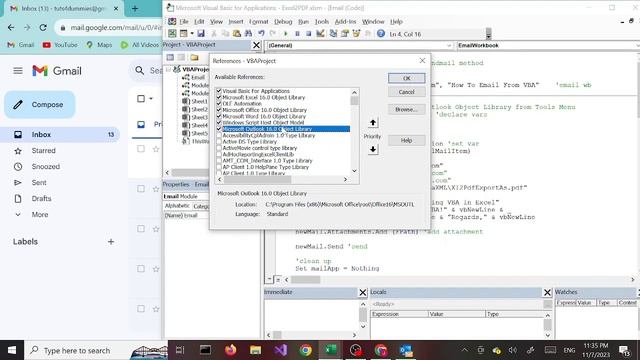Reload the Gmail page in the browser

(43, 27)
